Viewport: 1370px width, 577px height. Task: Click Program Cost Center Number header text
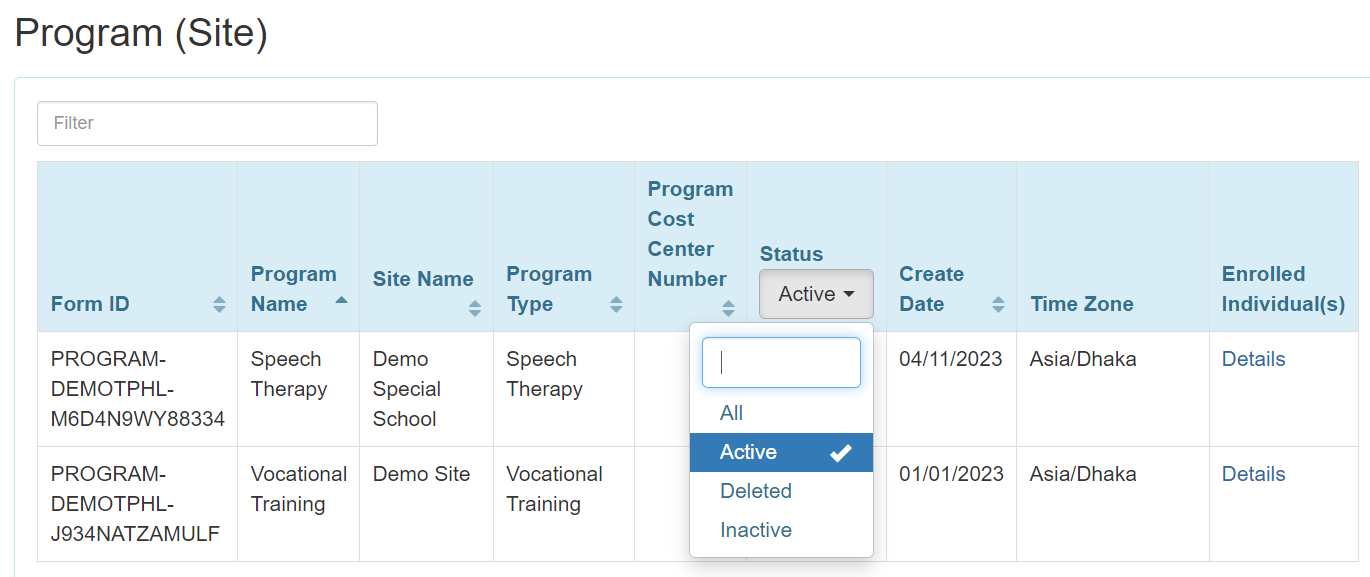coord(690,234)
